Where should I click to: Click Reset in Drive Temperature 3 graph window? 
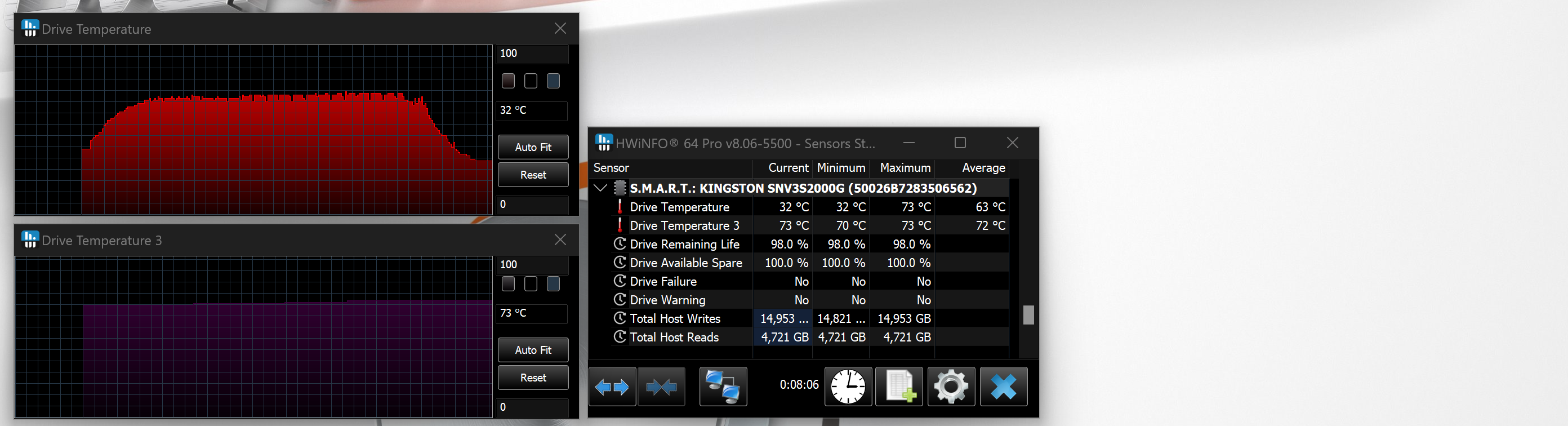pos(533,378)
